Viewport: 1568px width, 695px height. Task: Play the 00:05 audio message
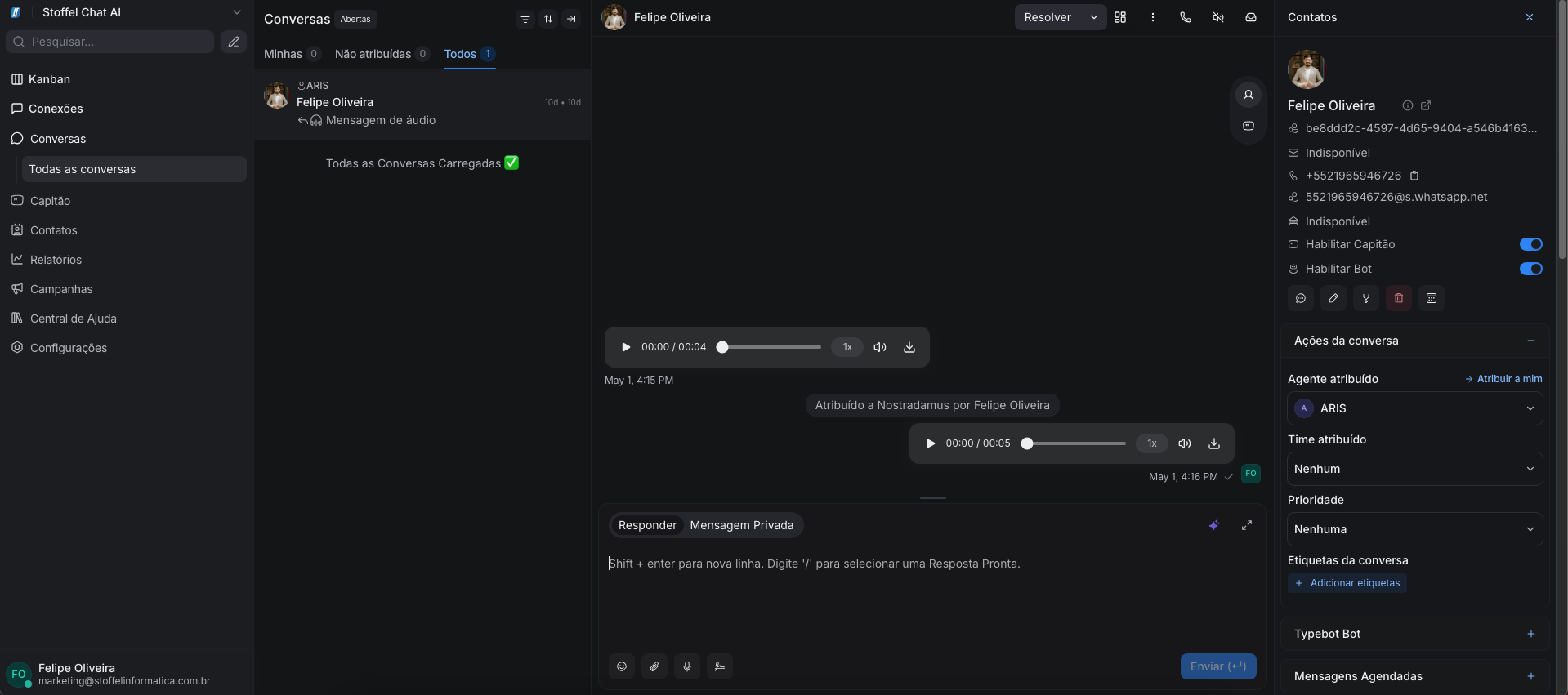point(931,443)
